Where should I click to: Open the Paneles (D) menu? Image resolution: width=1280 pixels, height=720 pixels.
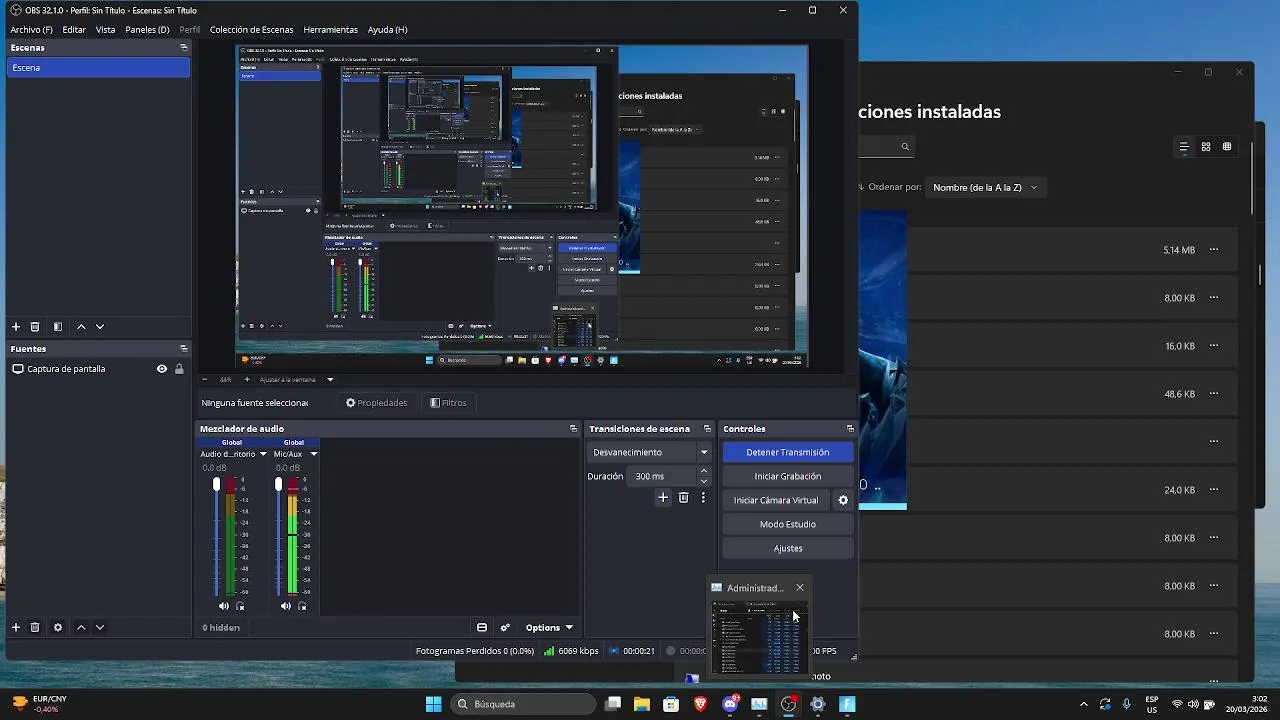147,30
